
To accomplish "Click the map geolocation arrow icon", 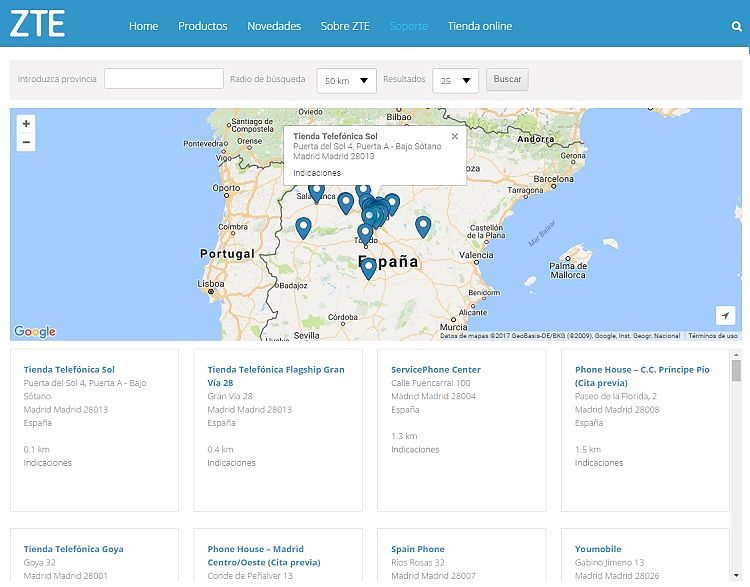I will point(725,315).
